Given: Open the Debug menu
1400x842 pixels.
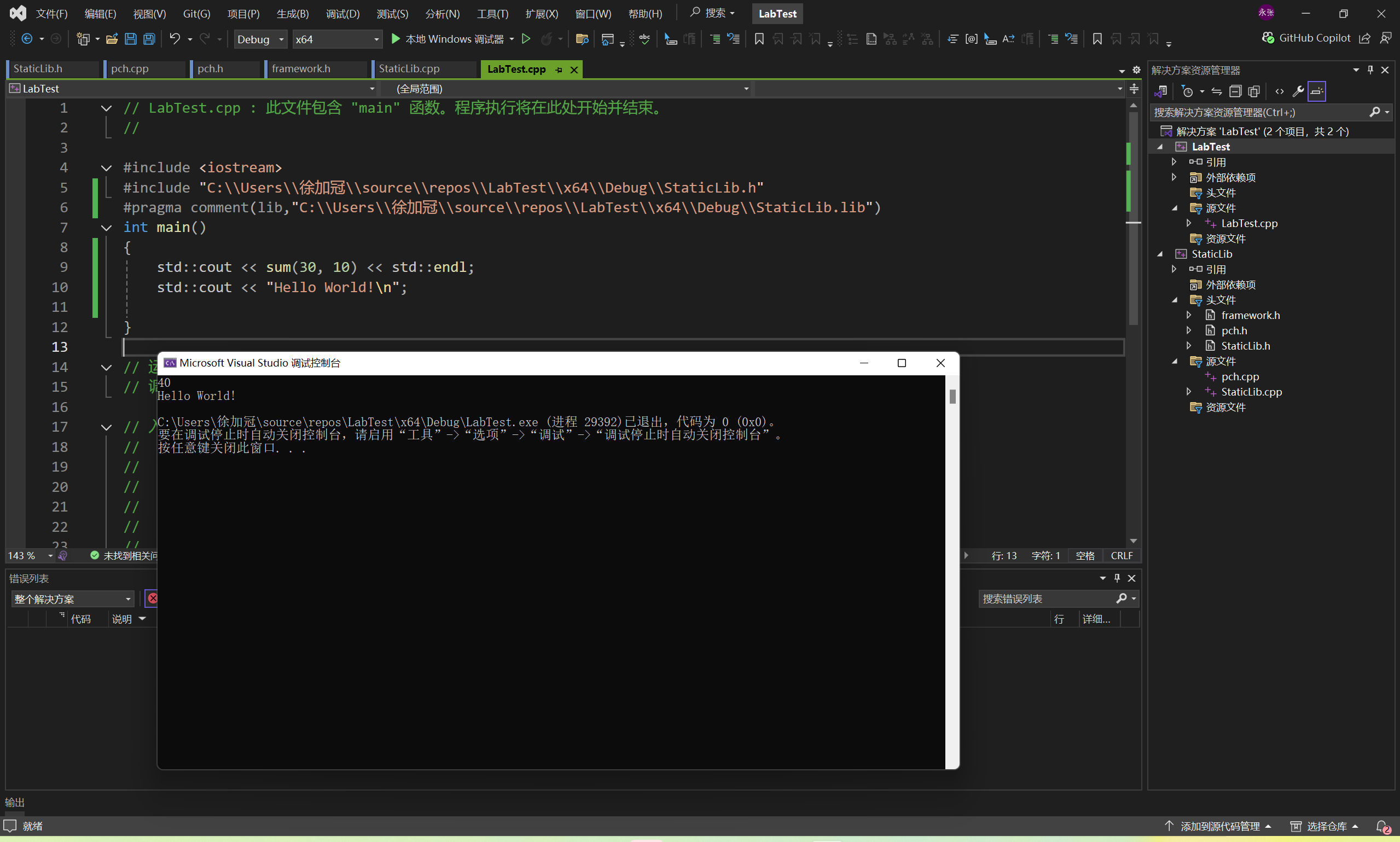Looking at the screenshot, I should click(342, 14).
